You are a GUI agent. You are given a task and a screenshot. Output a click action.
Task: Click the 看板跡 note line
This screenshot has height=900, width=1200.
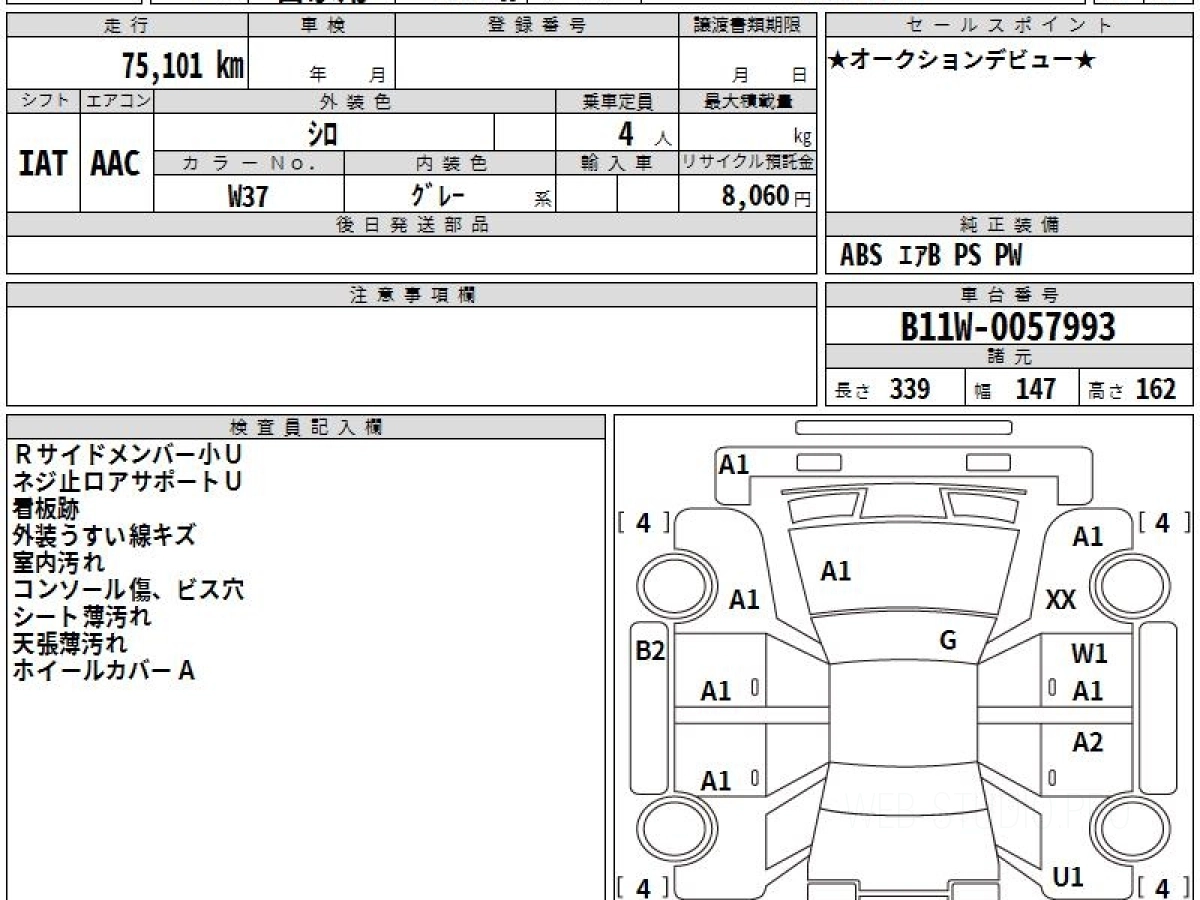45,508
